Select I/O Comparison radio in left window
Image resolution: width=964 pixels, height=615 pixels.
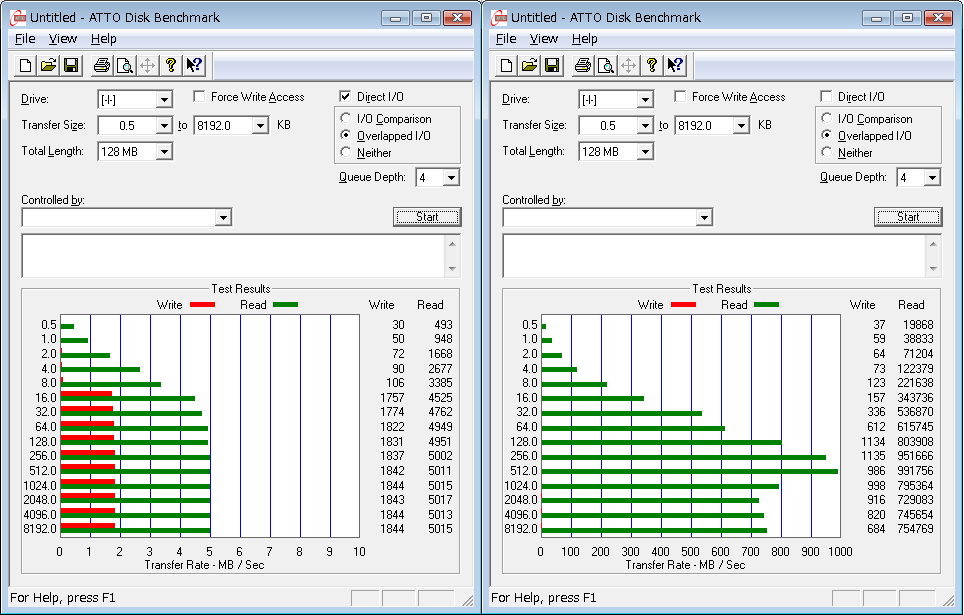coord(346,119)
